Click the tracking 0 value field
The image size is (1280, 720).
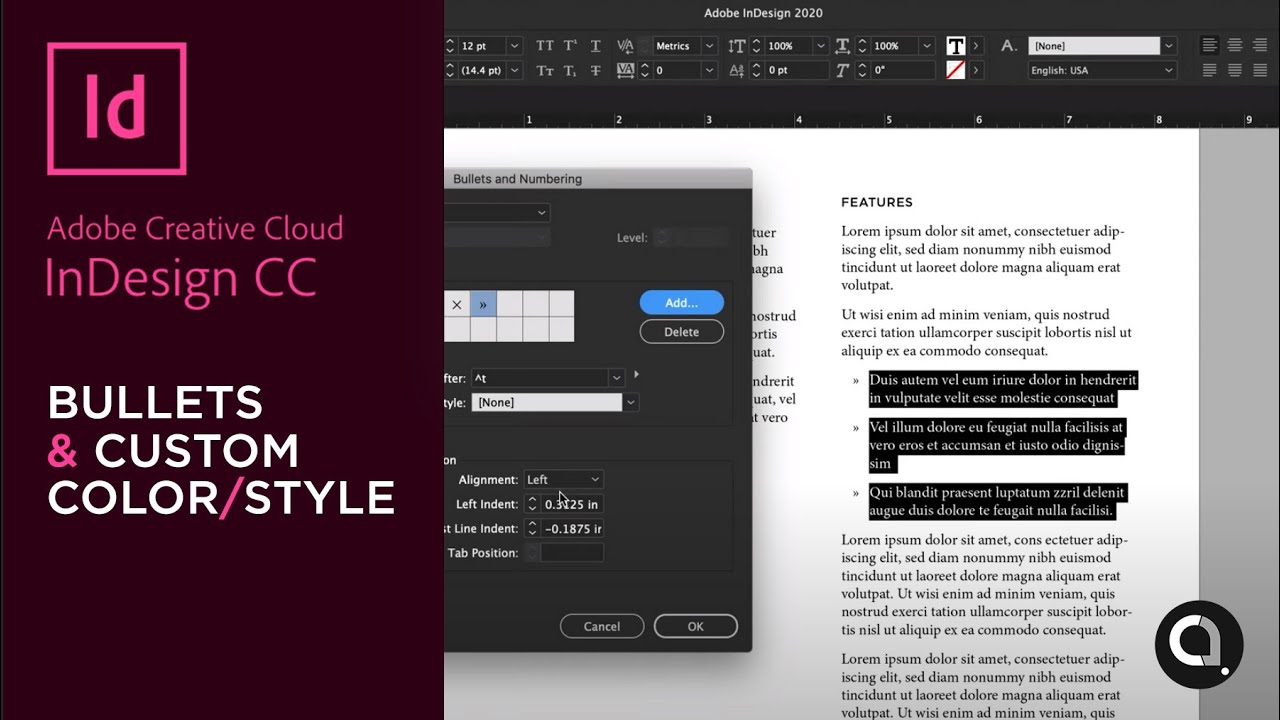point(677,70)
